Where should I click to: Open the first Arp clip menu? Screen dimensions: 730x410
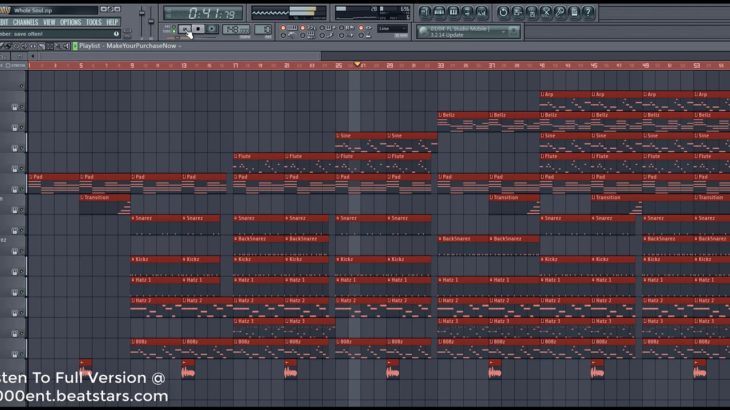click(x=542, y=94)
